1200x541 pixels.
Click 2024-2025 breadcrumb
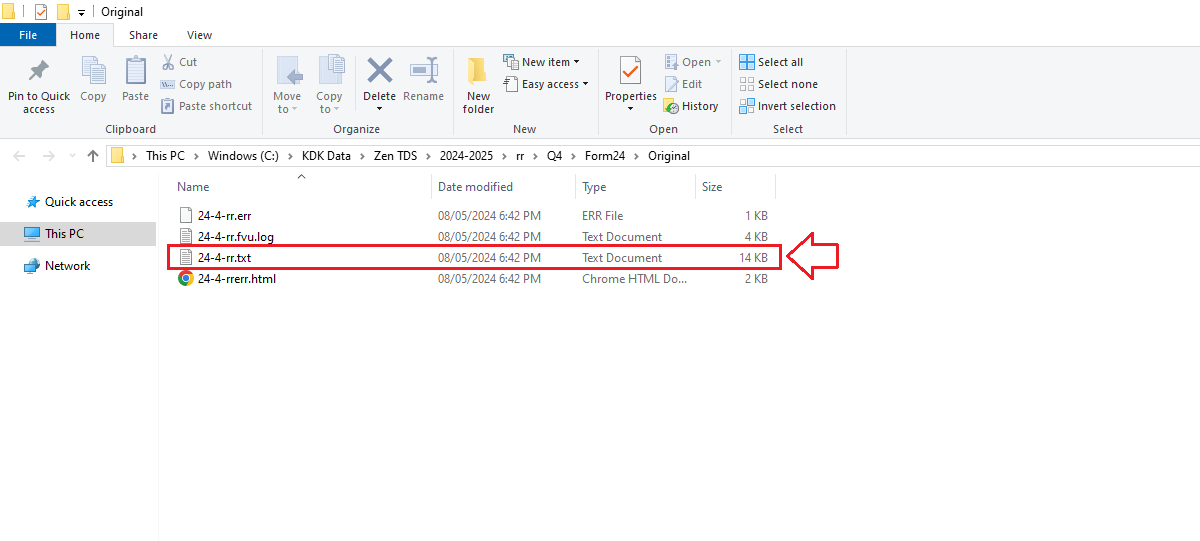point(464,156)
